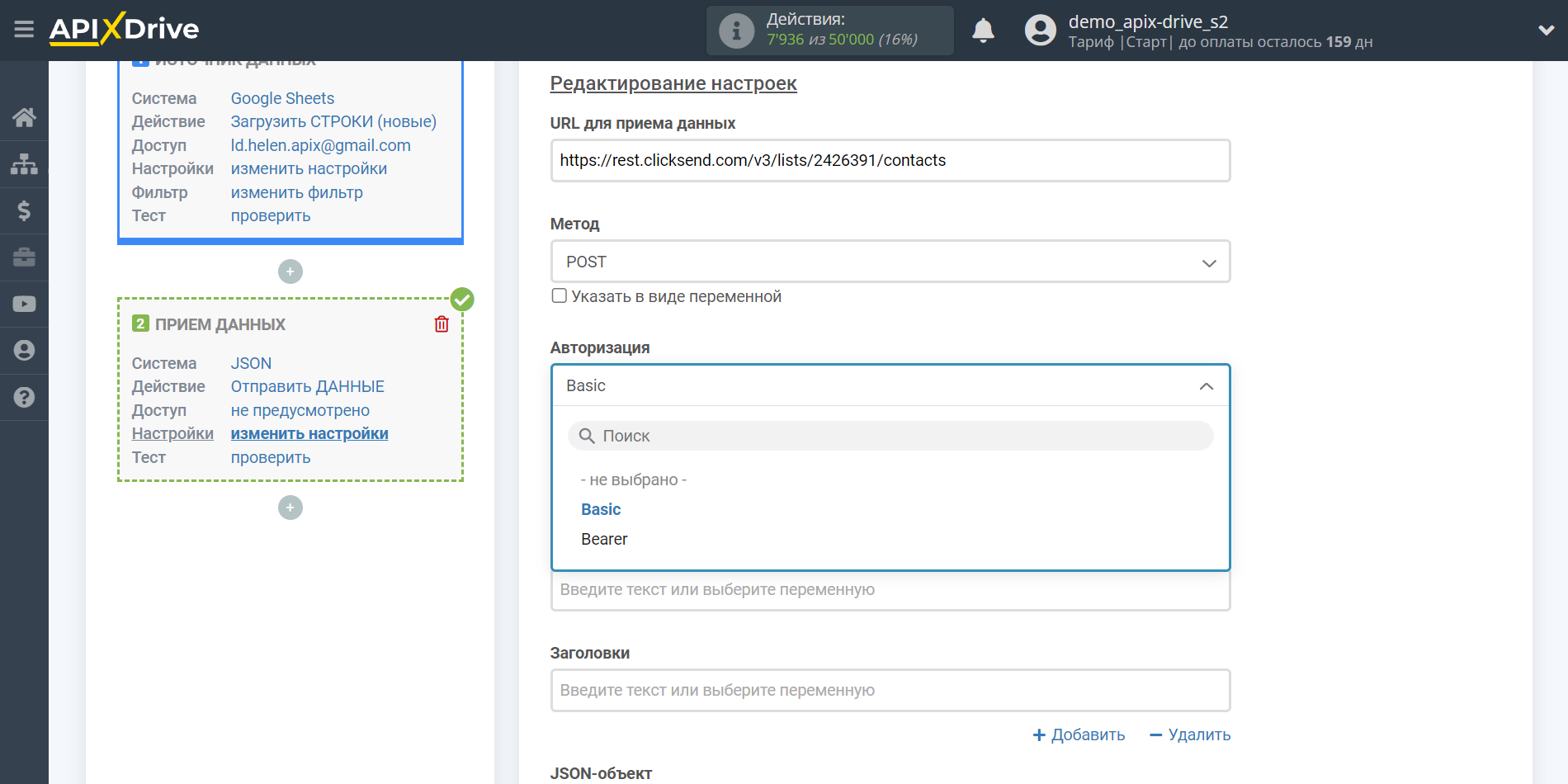Screen dimensions: 1568x784
Task: Click source изменить настройки link
Action: point(309,168)
